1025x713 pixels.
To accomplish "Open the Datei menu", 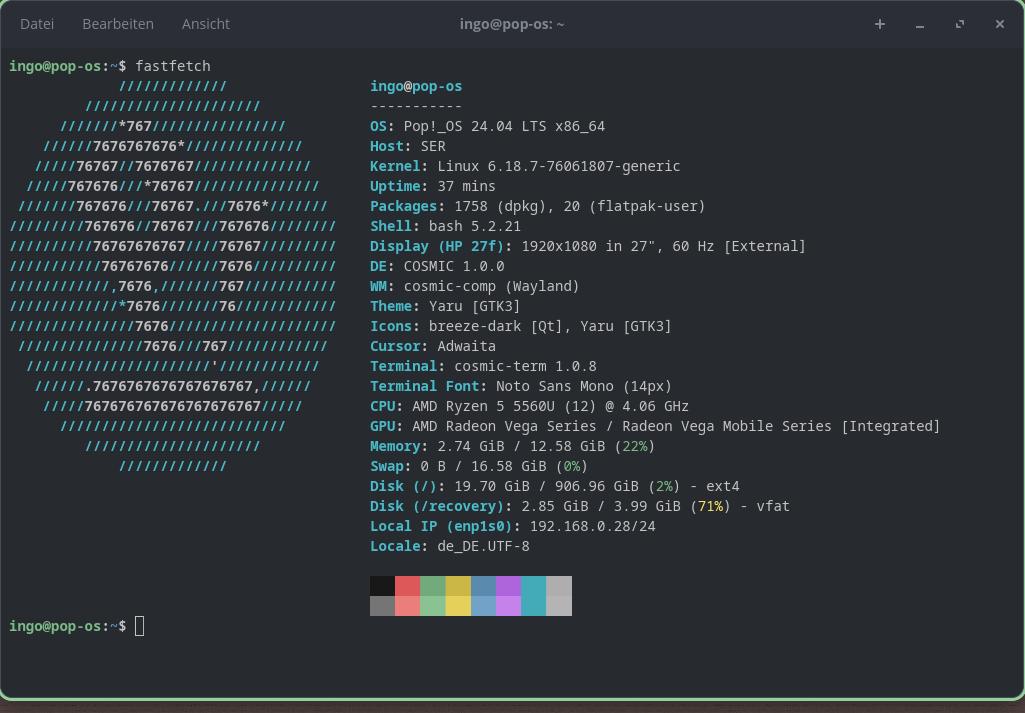I will point(37,23).
